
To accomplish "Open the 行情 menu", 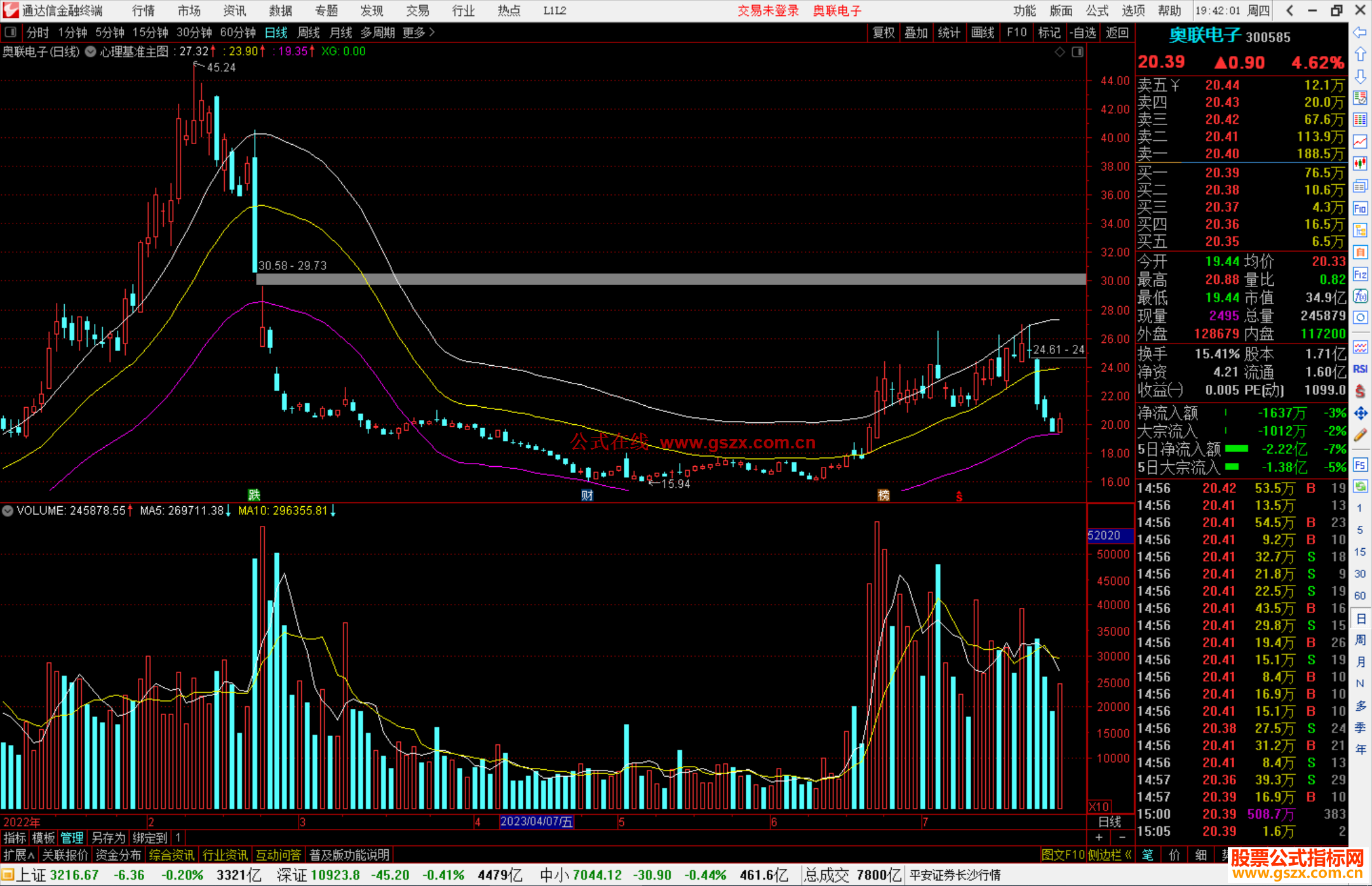I will pyautogui.click(x=143, y=11).
